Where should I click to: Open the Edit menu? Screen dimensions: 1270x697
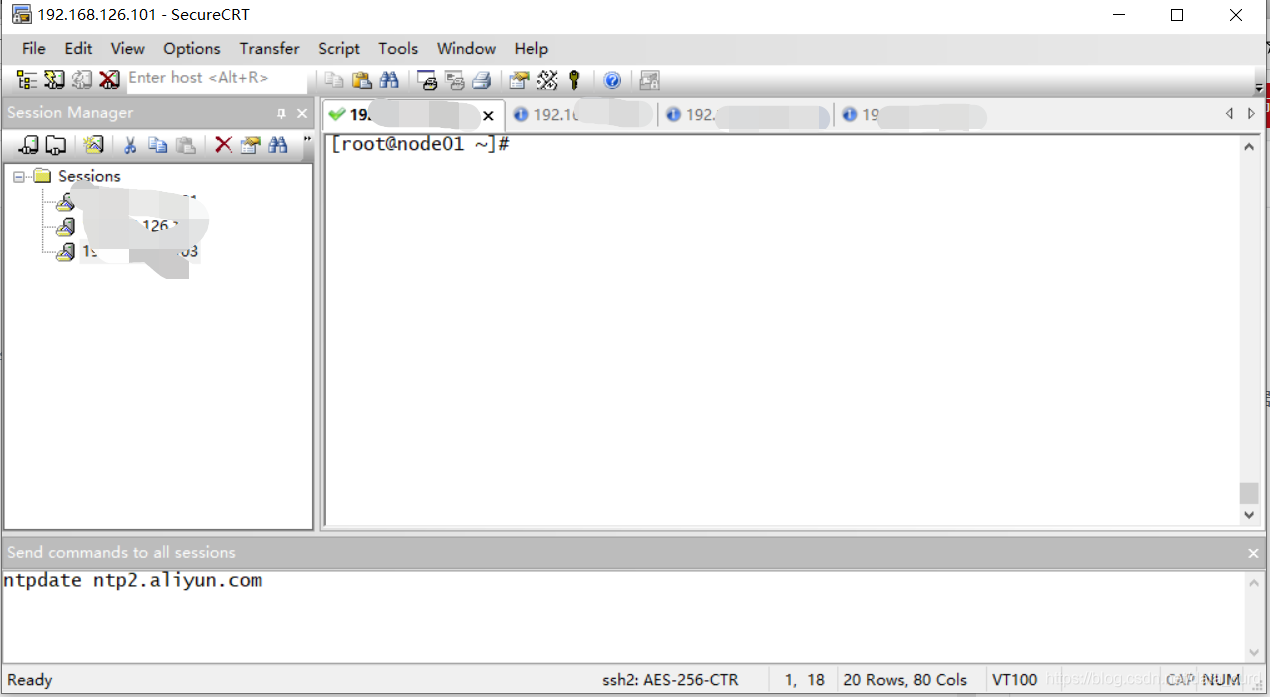pyautogui.click(x=78, y=48)
